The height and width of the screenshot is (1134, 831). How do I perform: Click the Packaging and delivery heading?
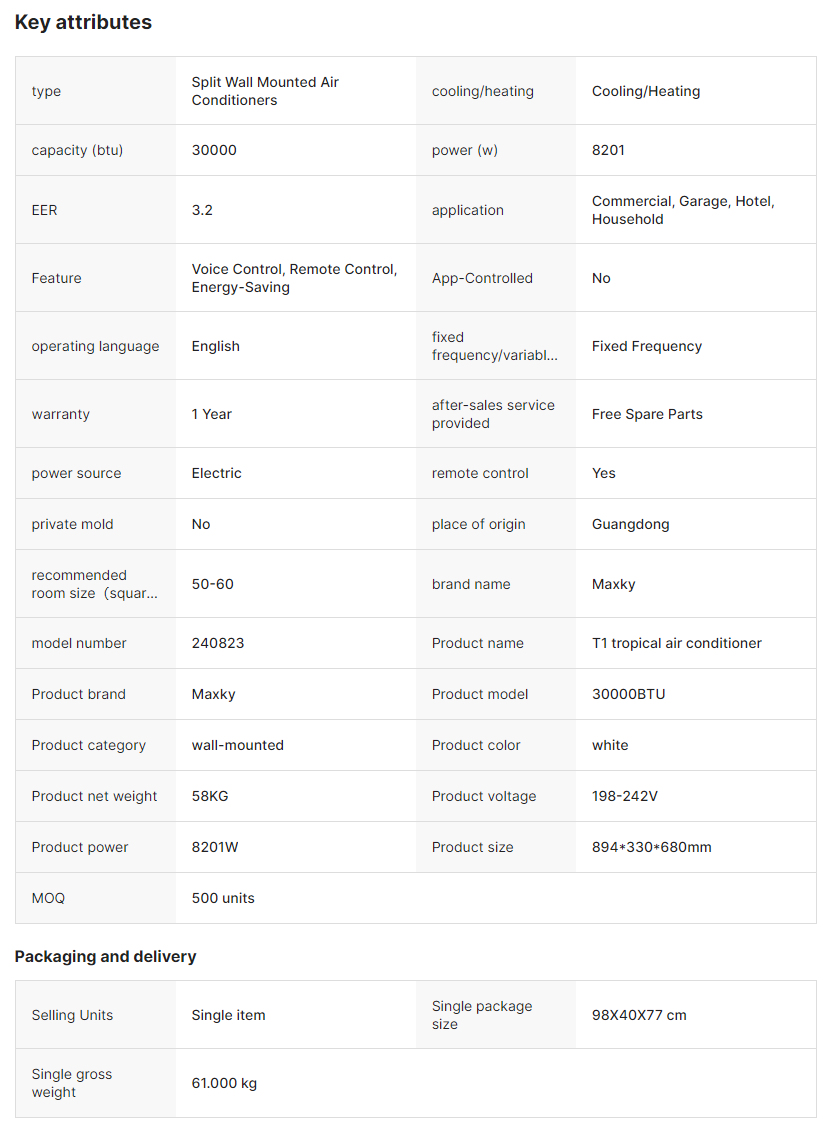click(x=105, y=956)
